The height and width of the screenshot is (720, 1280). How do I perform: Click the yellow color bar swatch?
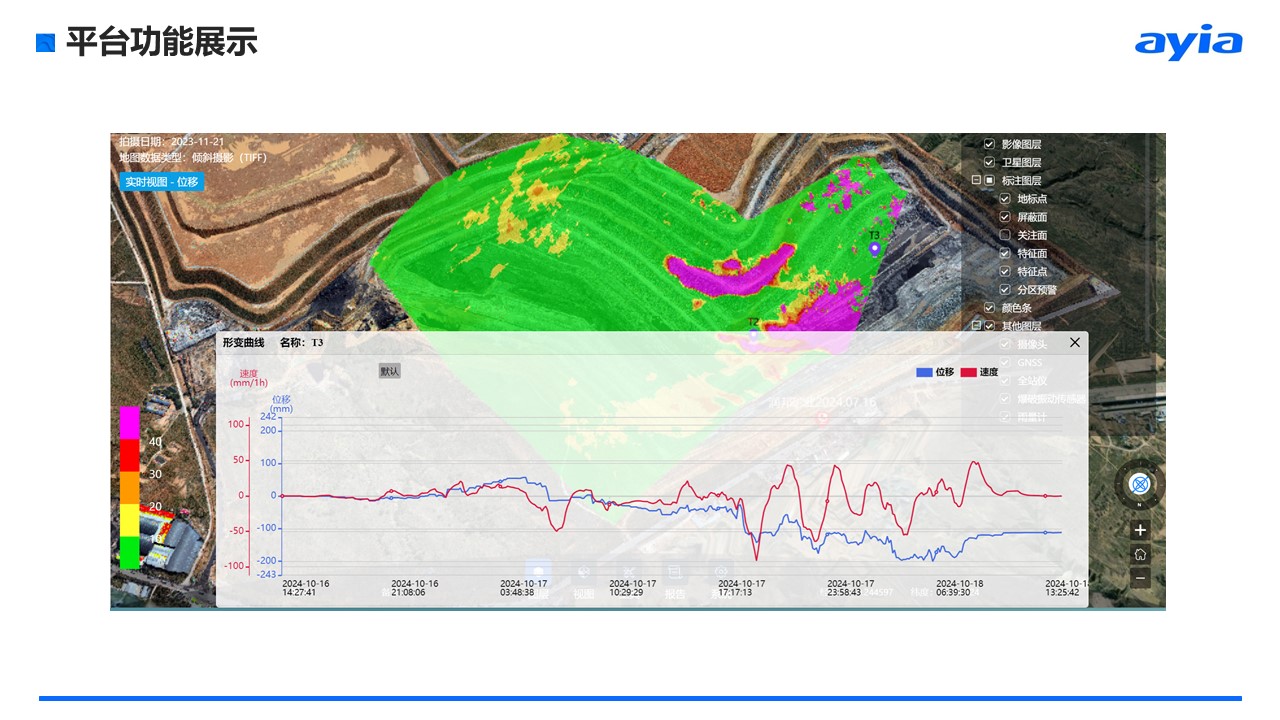click(130, 520)
